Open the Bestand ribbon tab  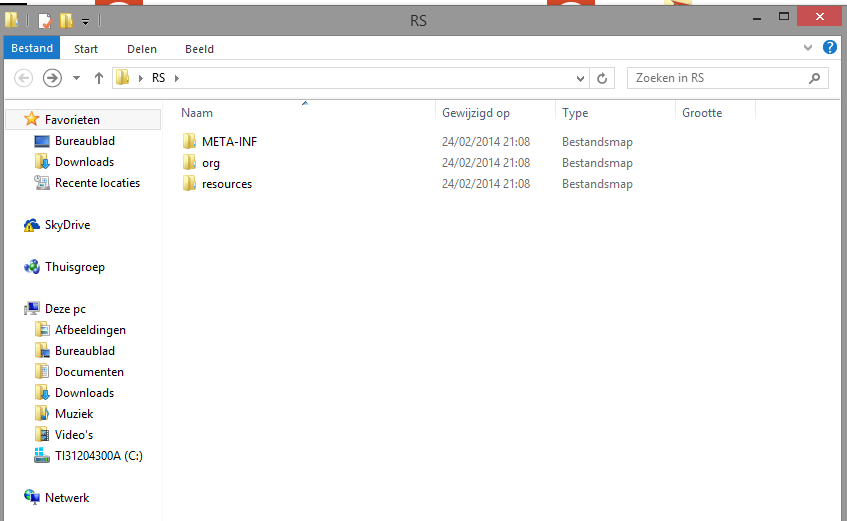(x=32, y=48)
